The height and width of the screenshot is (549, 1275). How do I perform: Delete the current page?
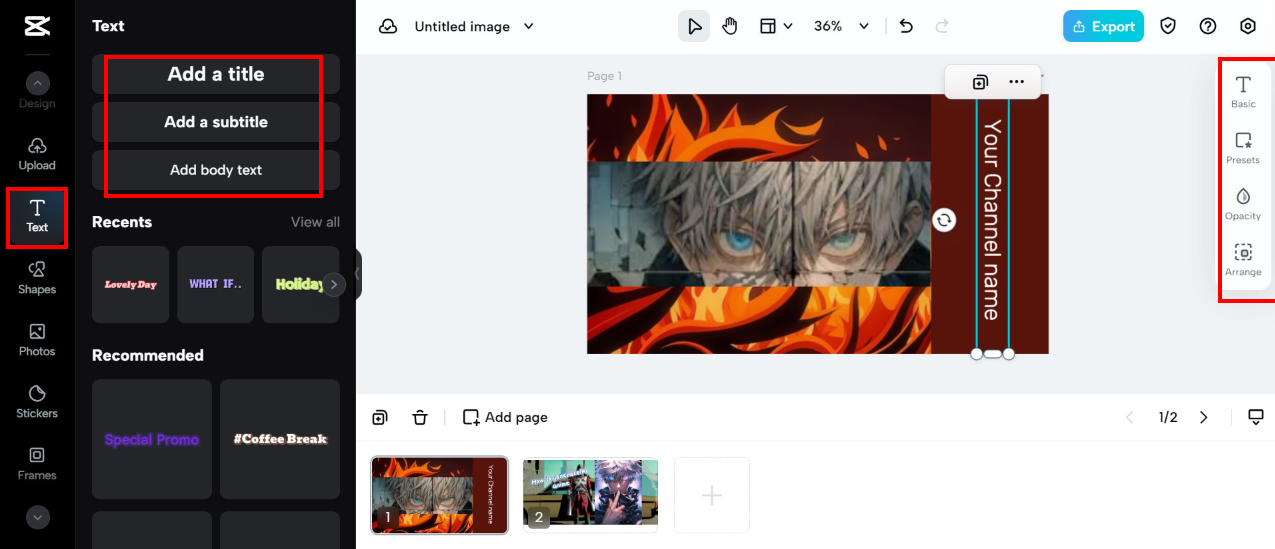[420, 417]
